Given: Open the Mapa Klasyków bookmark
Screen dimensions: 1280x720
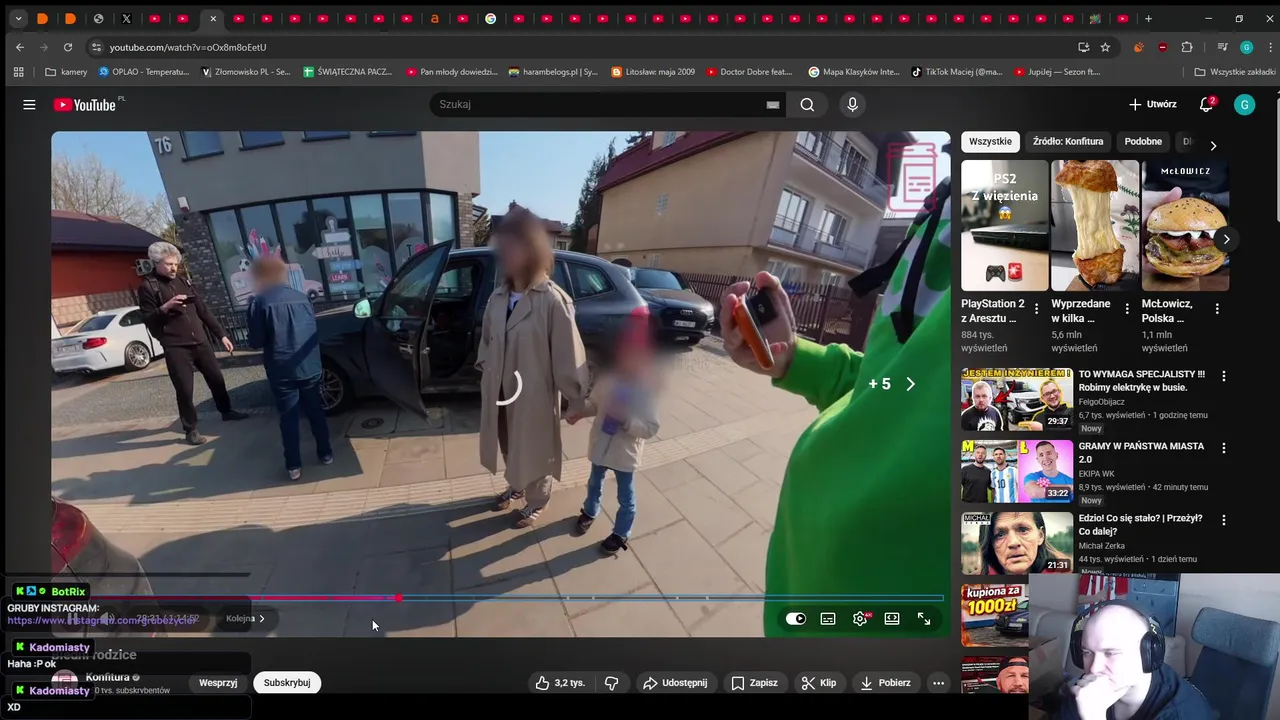Looking at the screenshot, I should 854,72.
